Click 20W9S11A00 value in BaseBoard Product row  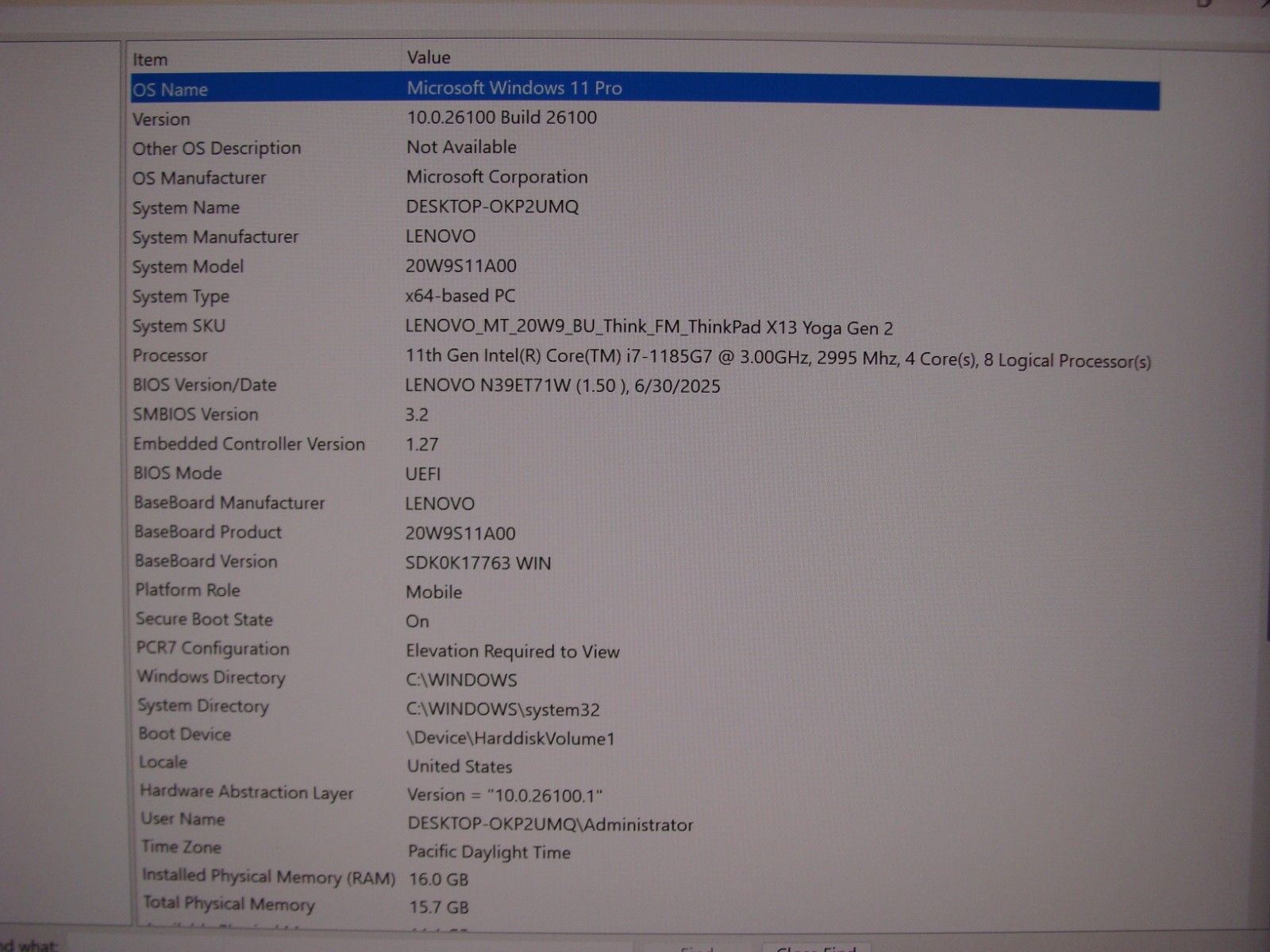[460, 533]
